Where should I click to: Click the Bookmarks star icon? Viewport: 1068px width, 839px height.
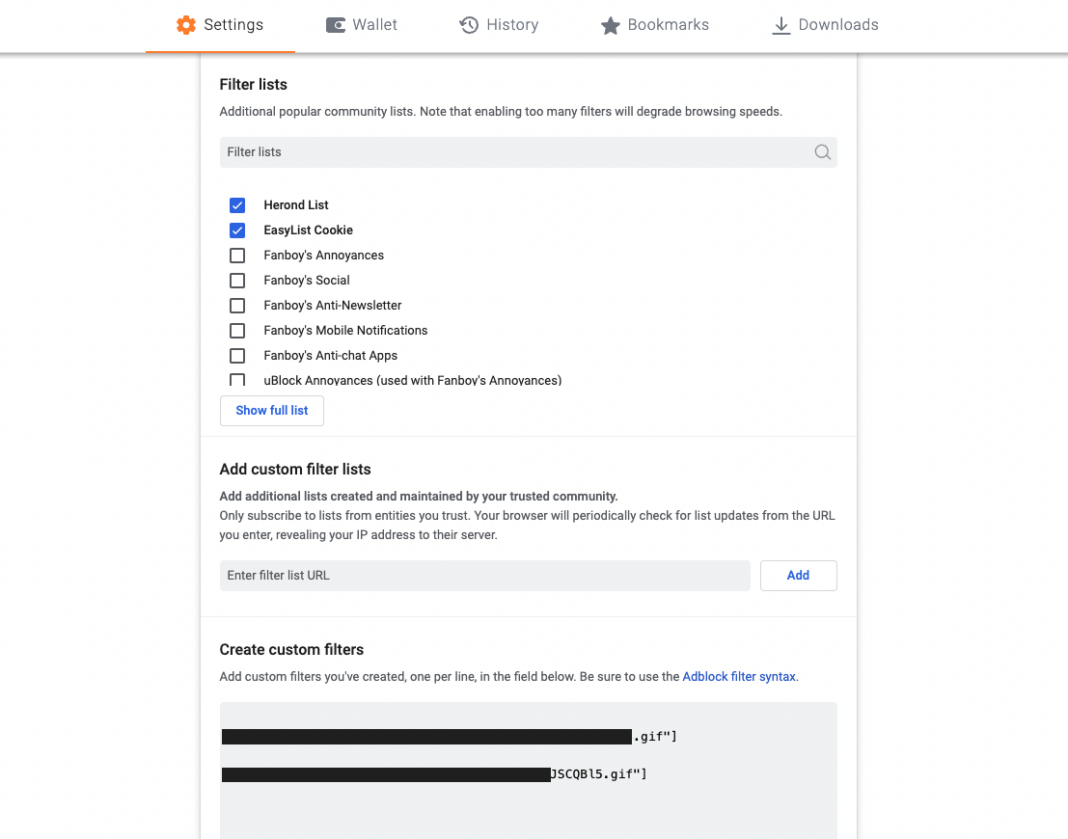[x=611, y=24]
